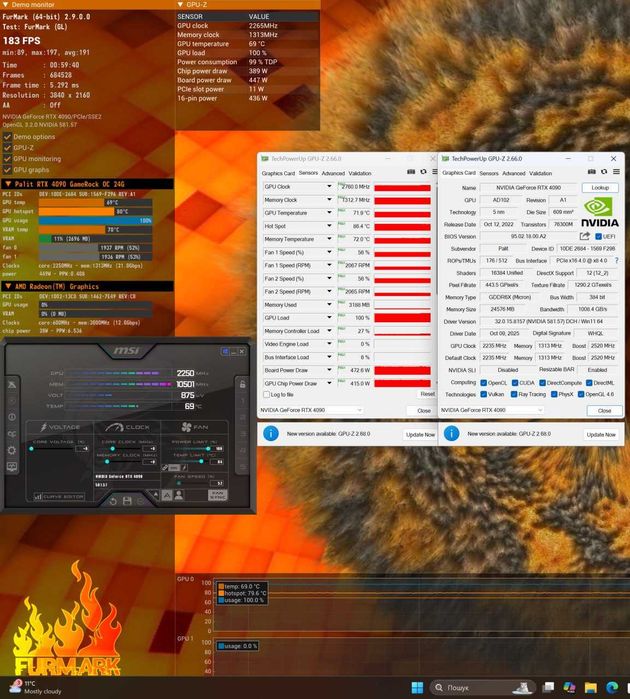The image size is (630, 699).
Task: Click the Fan Sync button in Afterburner
Action: (x=218, y=495)
